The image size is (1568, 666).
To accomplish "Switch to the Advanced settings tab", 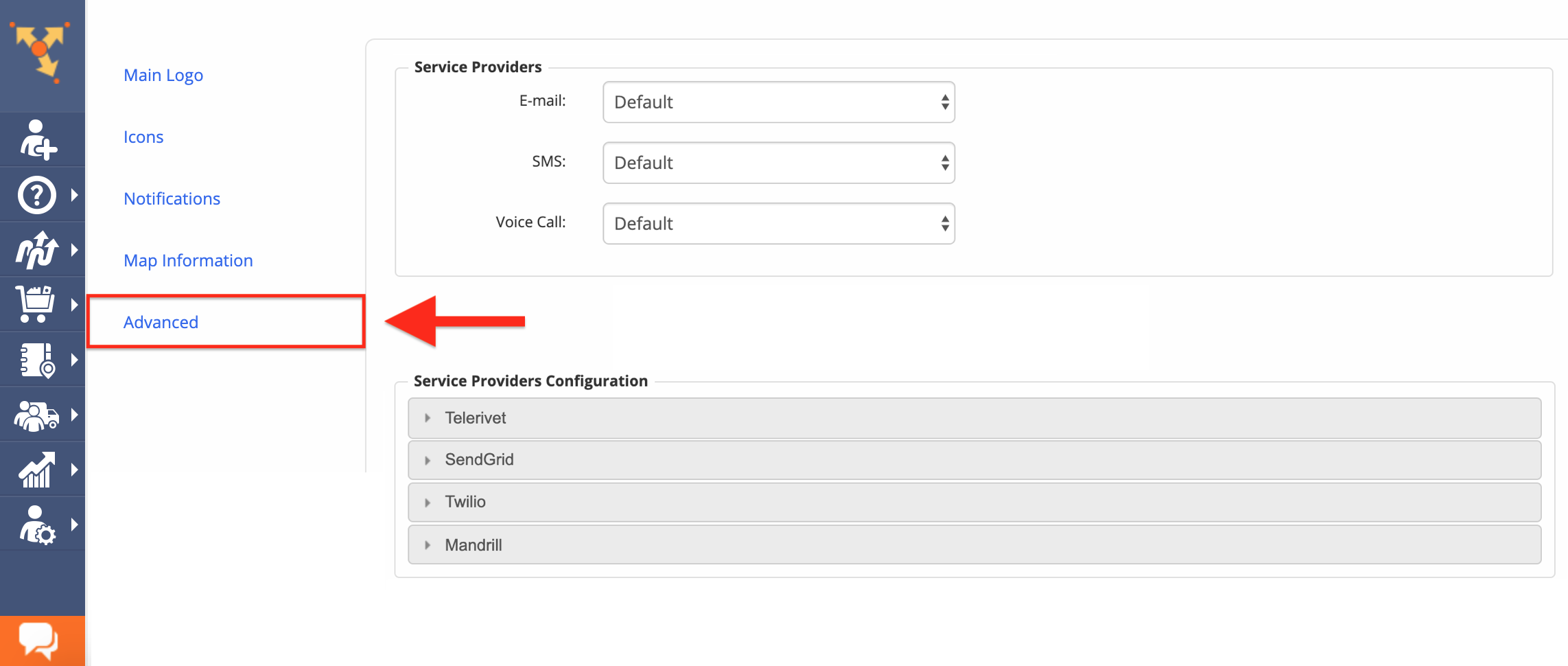I will pyautogui.click(x=161, y=322).
